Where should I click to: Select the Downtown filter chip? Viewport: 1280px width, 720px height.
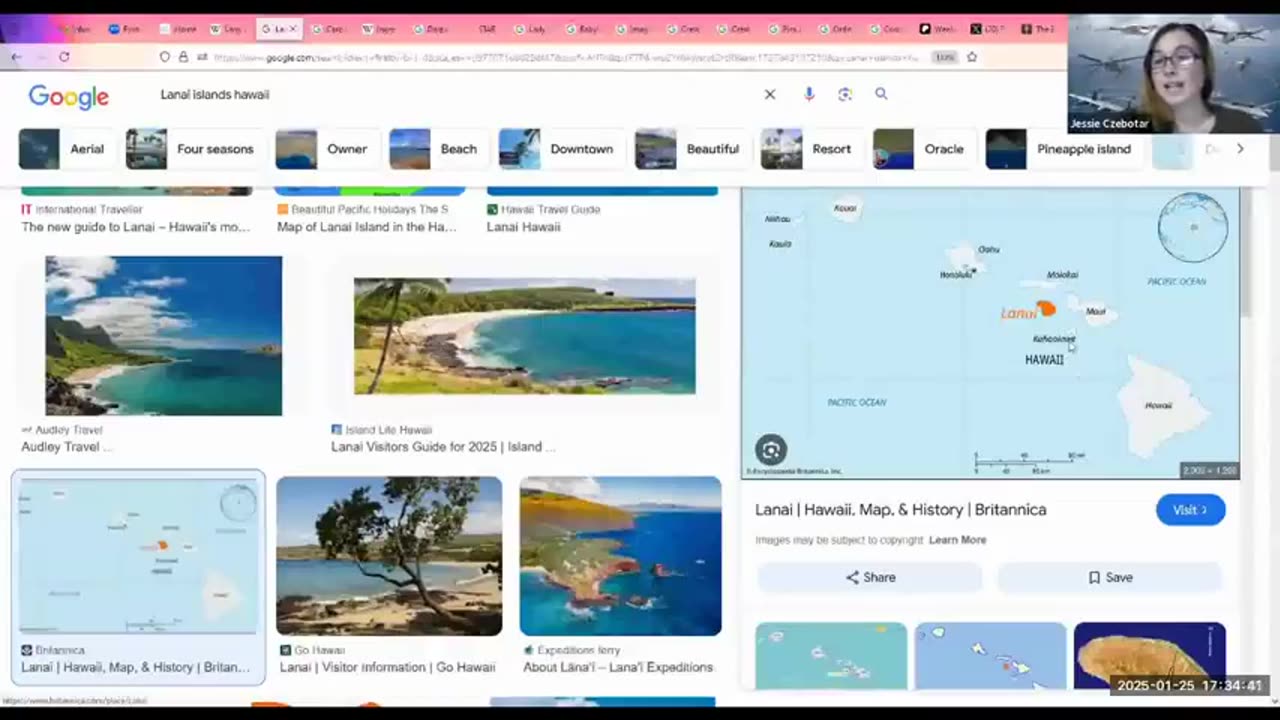click(x=561, y=149)
